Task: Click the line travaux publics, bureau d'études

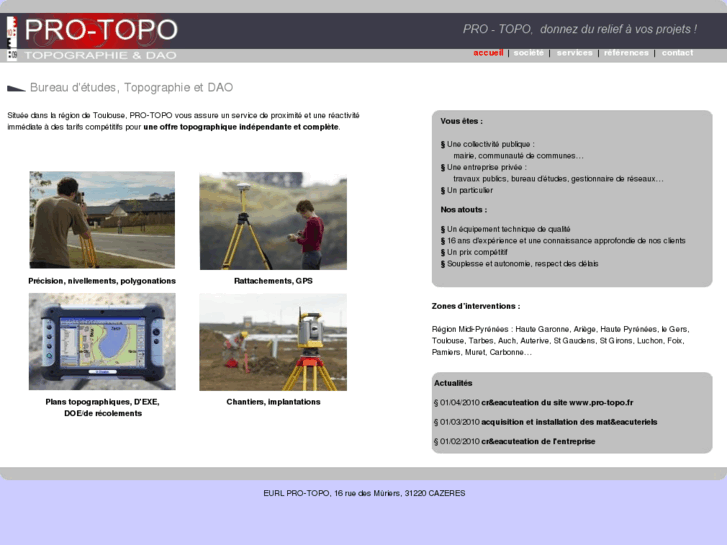Action: pos(558,179)
